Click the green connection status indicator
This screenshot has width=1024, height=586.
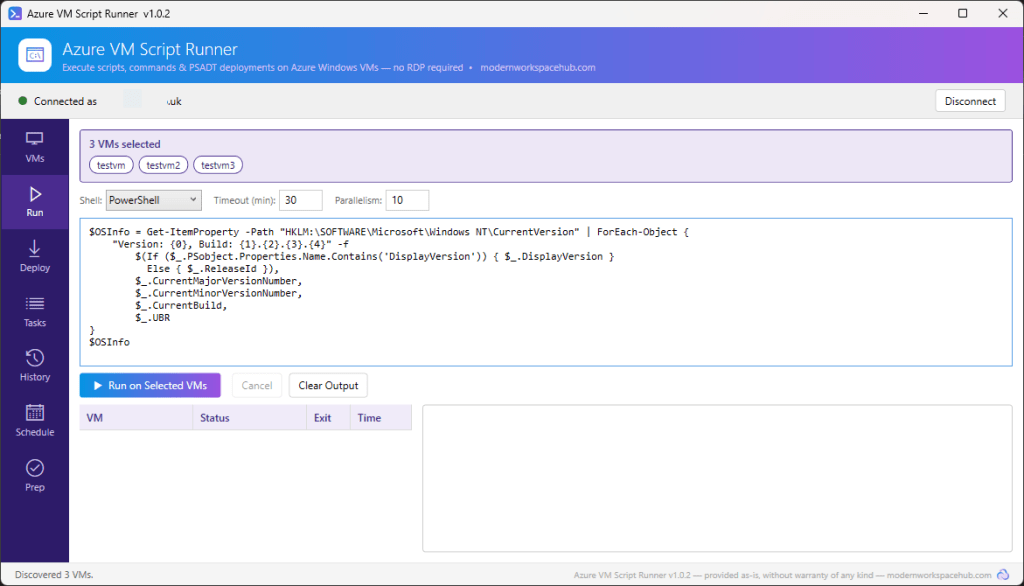pyautogui.click(x=23, y=101)
